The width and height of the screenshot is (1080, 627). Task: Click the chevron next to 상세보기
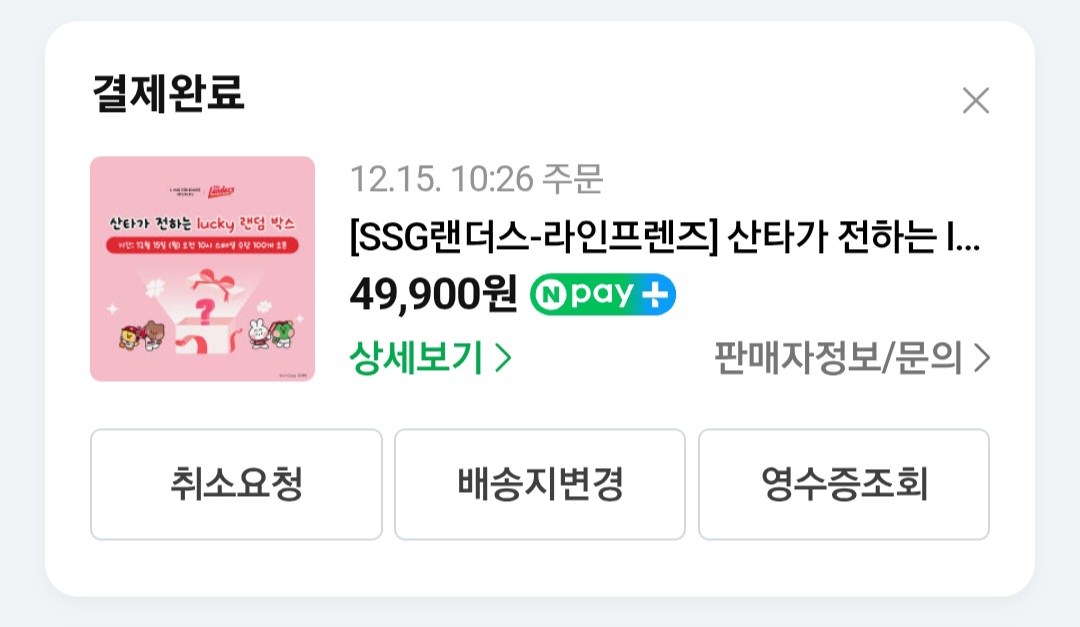[x=503, y=358]
